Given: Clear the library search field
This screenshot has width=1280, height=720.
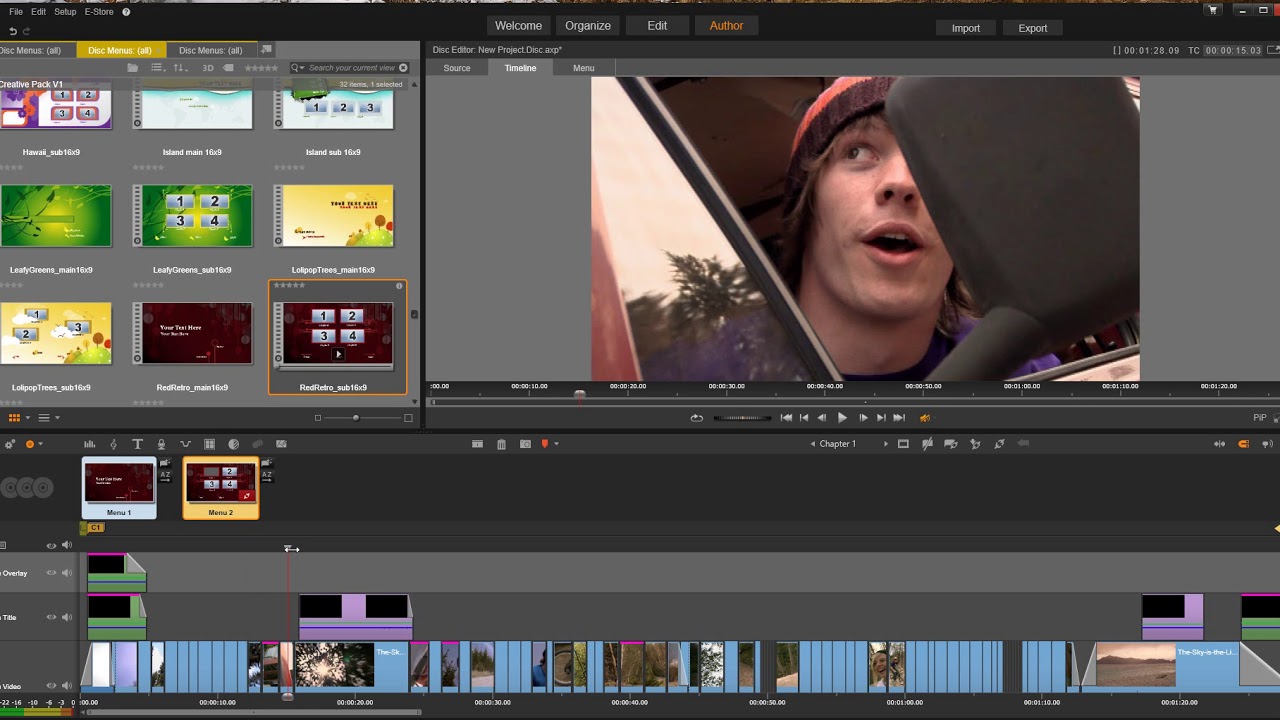Looking at the screenshot, I should click(x=404, y=68).
